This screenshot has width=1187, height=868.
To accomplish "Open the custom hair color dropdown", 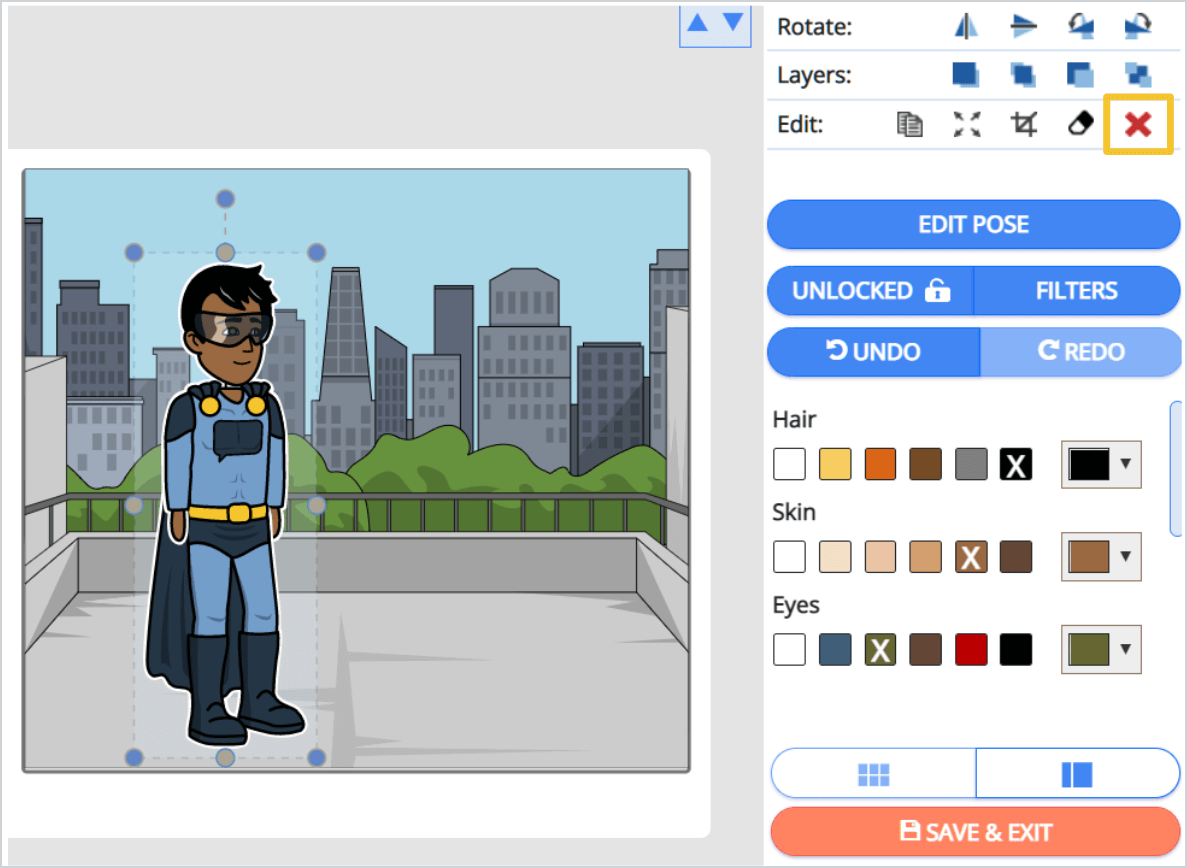I will tap(1101, 464).
